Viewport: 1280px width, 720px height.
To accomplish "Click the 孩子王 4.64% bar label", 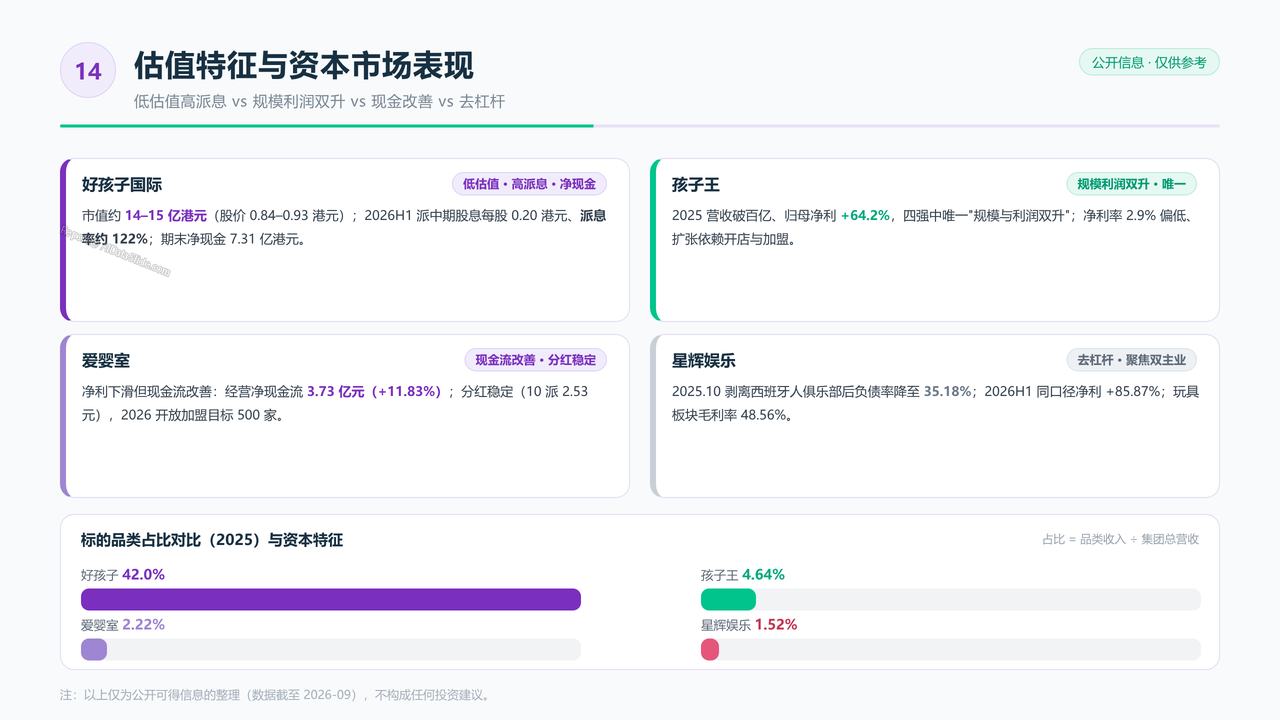I will tap(743, 575).
